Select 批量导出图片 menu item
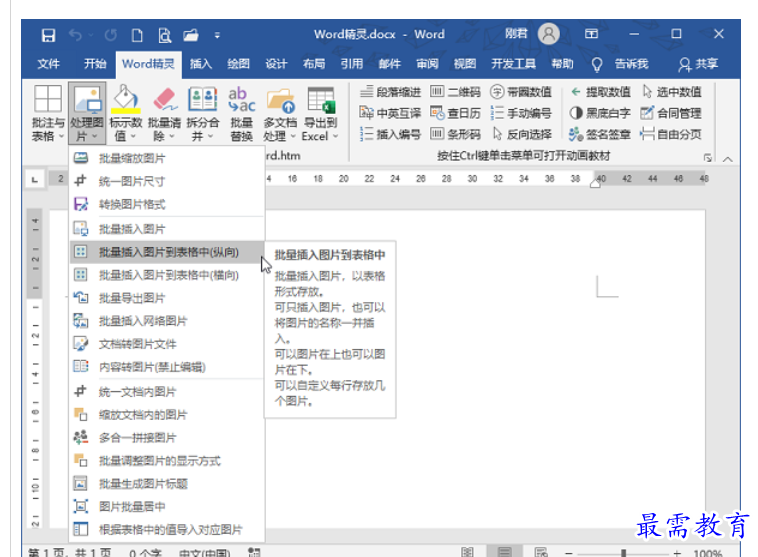 pos(167,298)
